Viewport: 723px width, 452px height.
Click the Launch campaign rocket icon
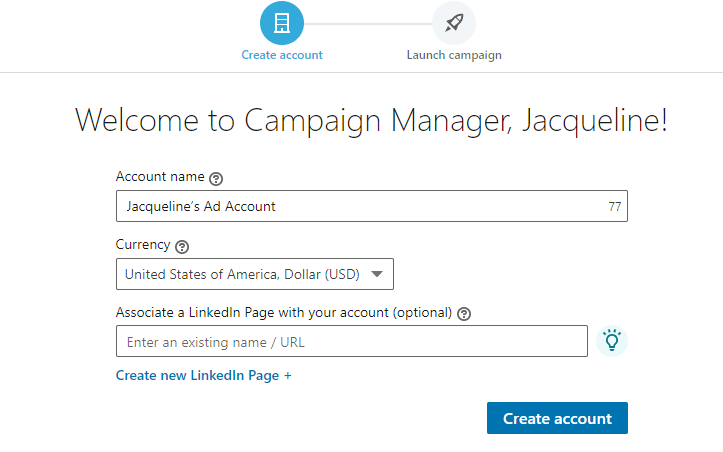coord(454,23)
